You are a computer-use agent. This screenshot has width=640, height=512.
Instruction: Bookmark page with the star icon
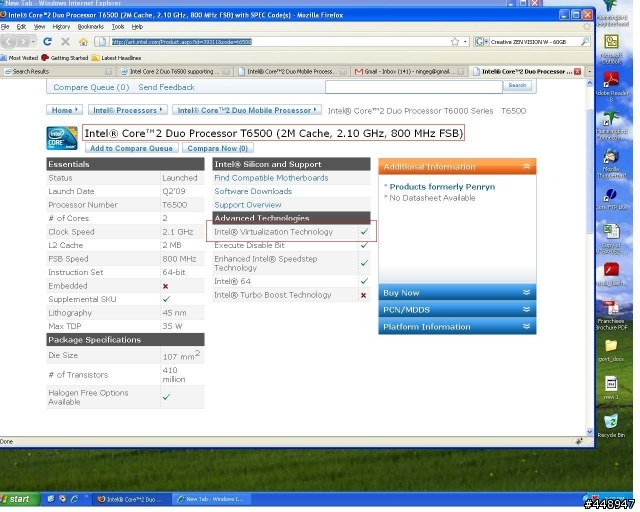455,42
